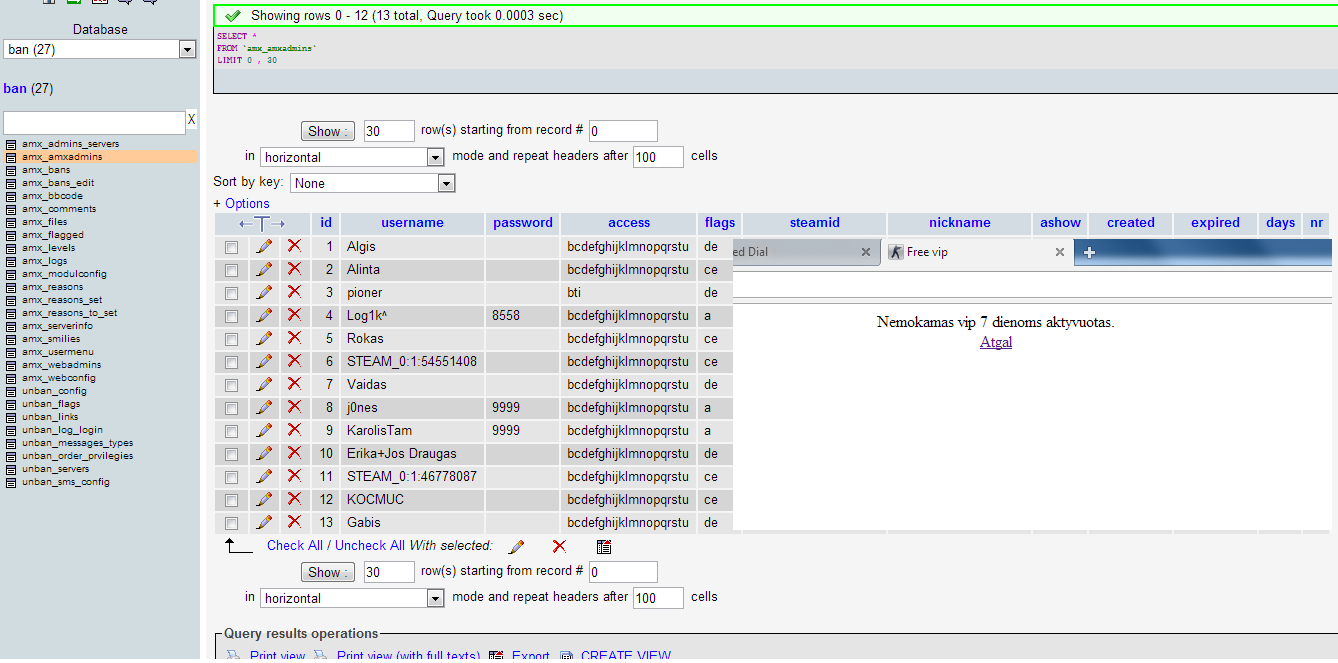Sort by the created column header
Screen dimensions: 1338x663
[x=1131, y=223]
